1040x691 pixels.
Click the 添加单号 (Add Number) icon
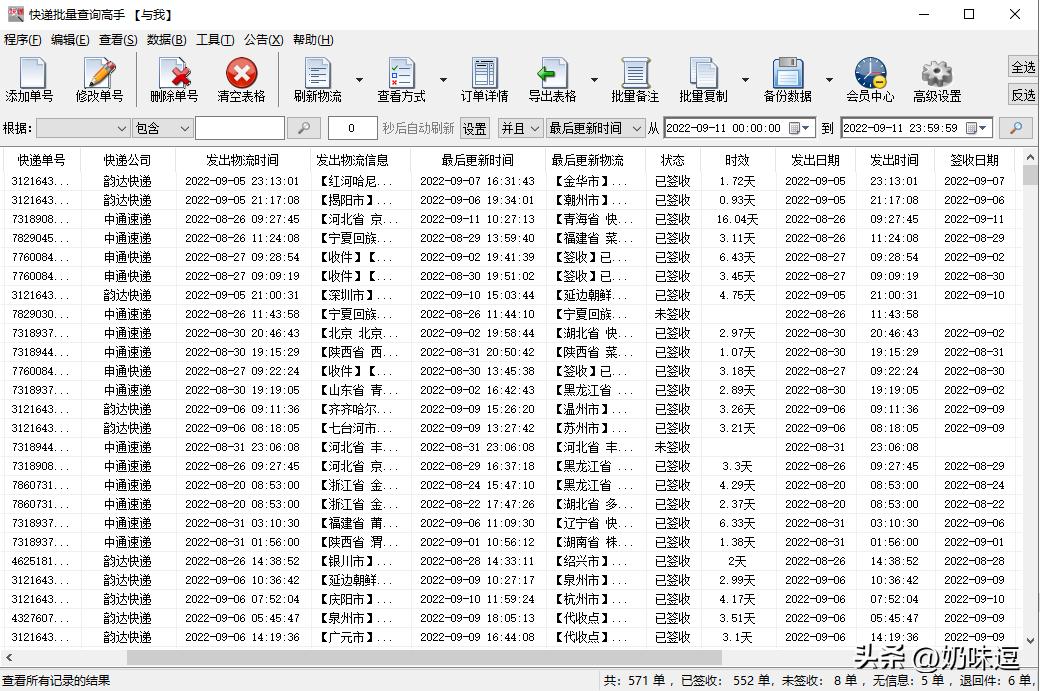(x=31, y=79)
